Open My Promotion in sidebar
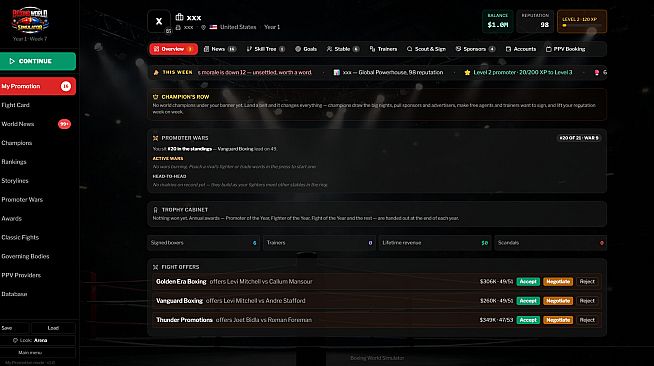This screenshot has width=654, height=366. tap(38, 86)
